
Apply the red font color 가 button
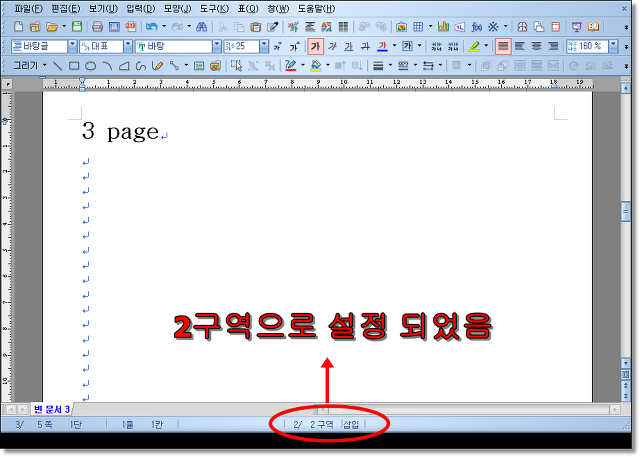(x=382, y=47)
